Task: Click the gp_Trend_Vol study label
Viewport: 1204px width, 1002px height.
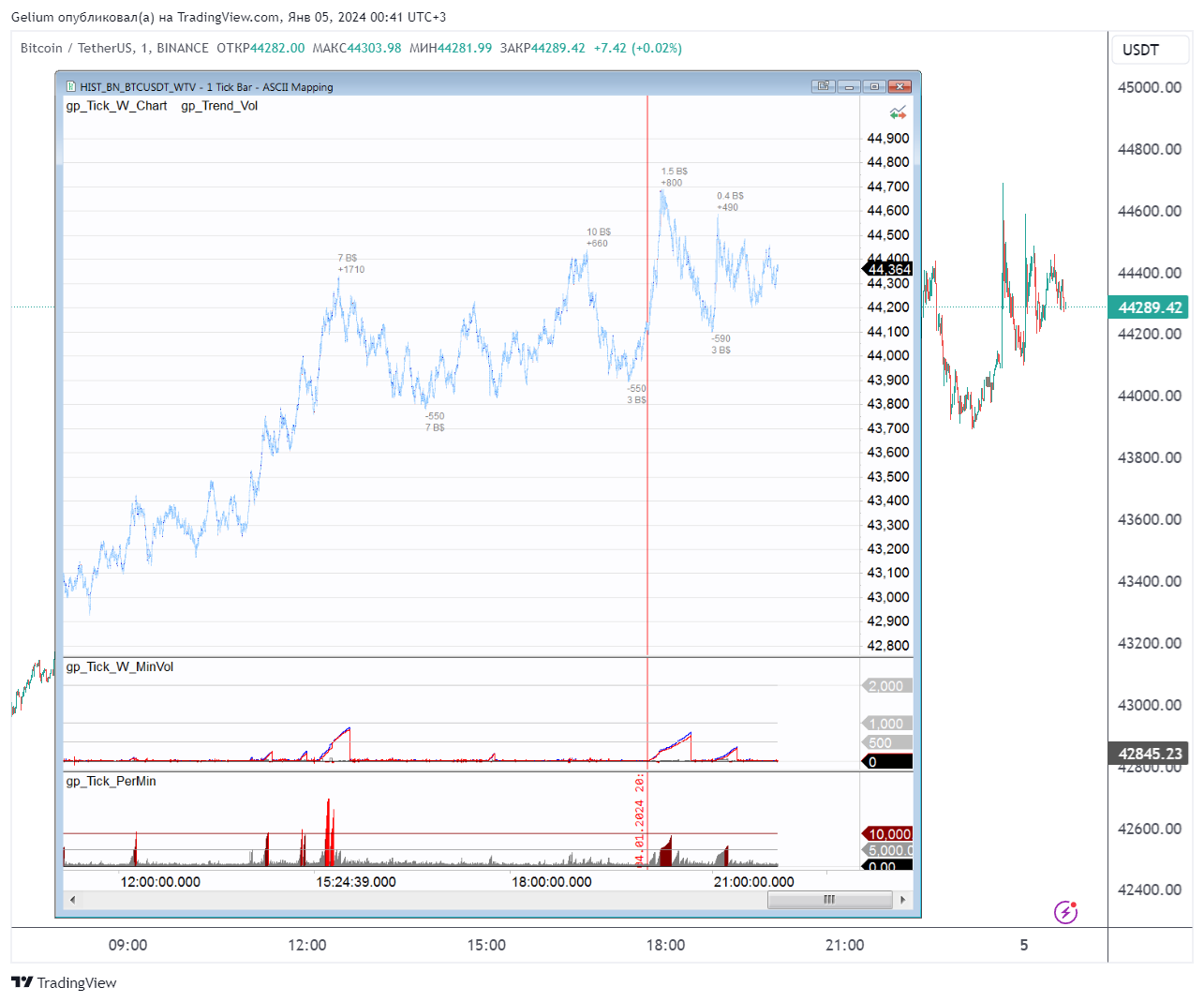Action: point(219,106)
